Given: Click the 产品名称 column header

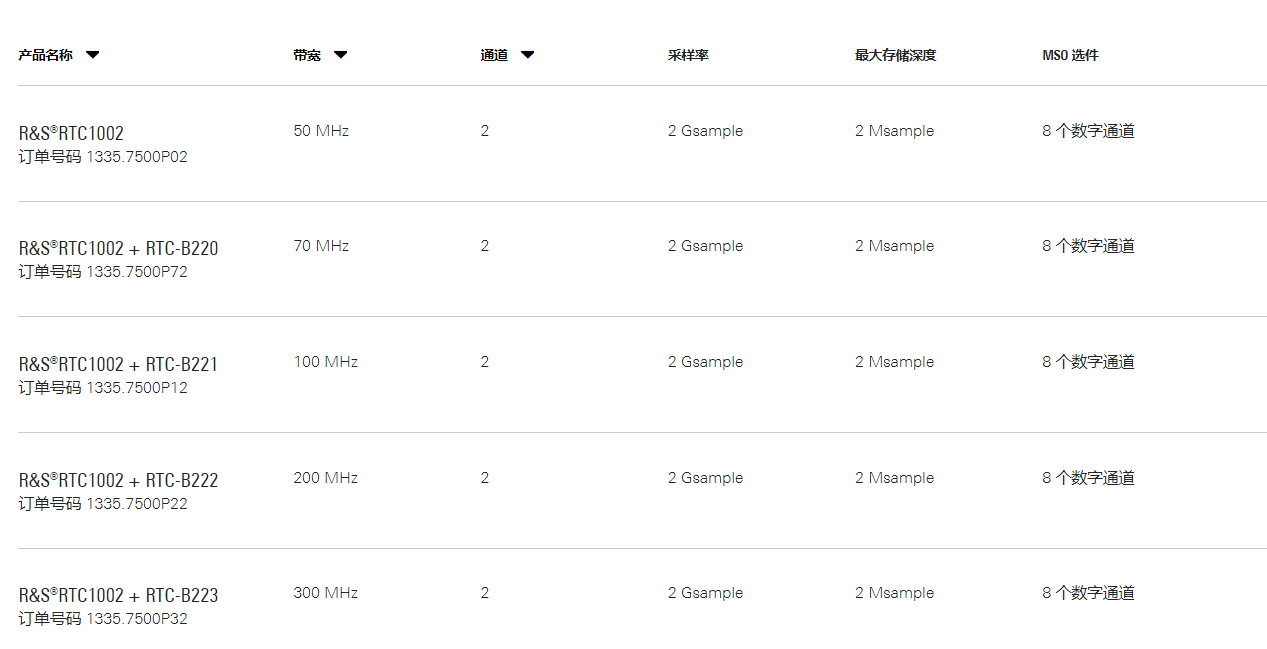Looking at the screenshot, I should (45, 55).
